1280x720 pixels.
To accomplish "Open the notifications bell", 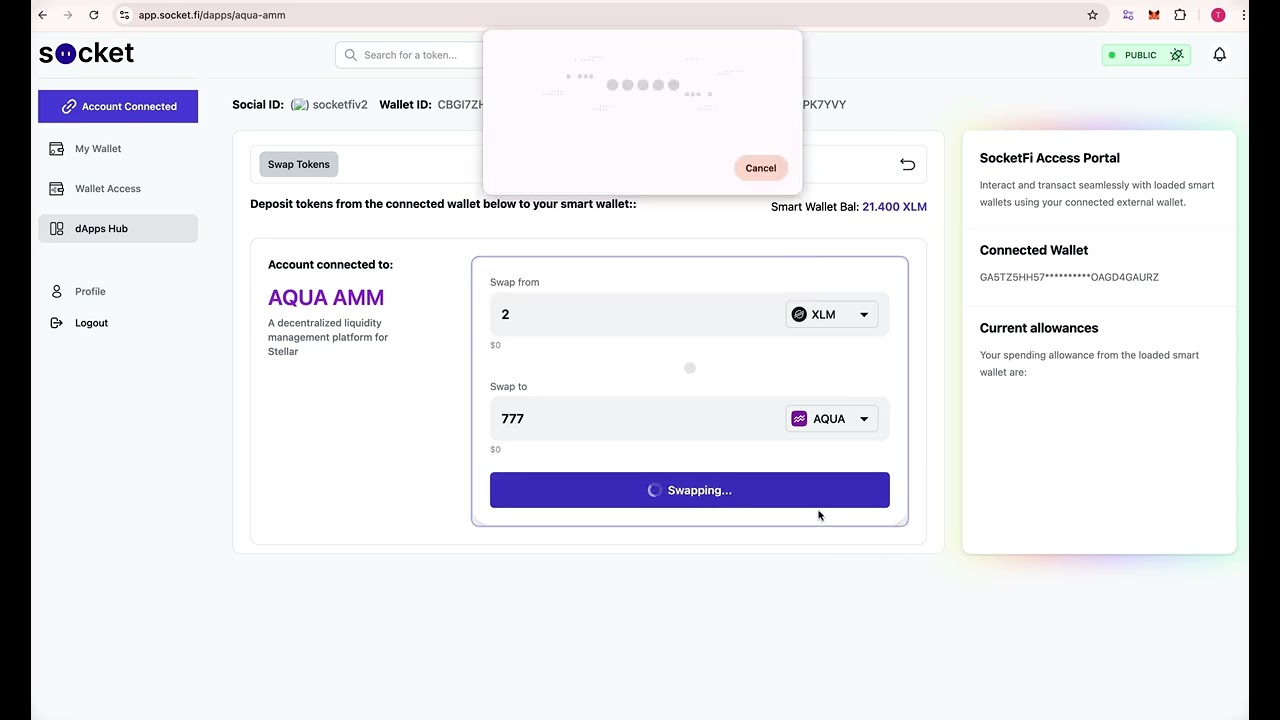I will [1219, 55].
